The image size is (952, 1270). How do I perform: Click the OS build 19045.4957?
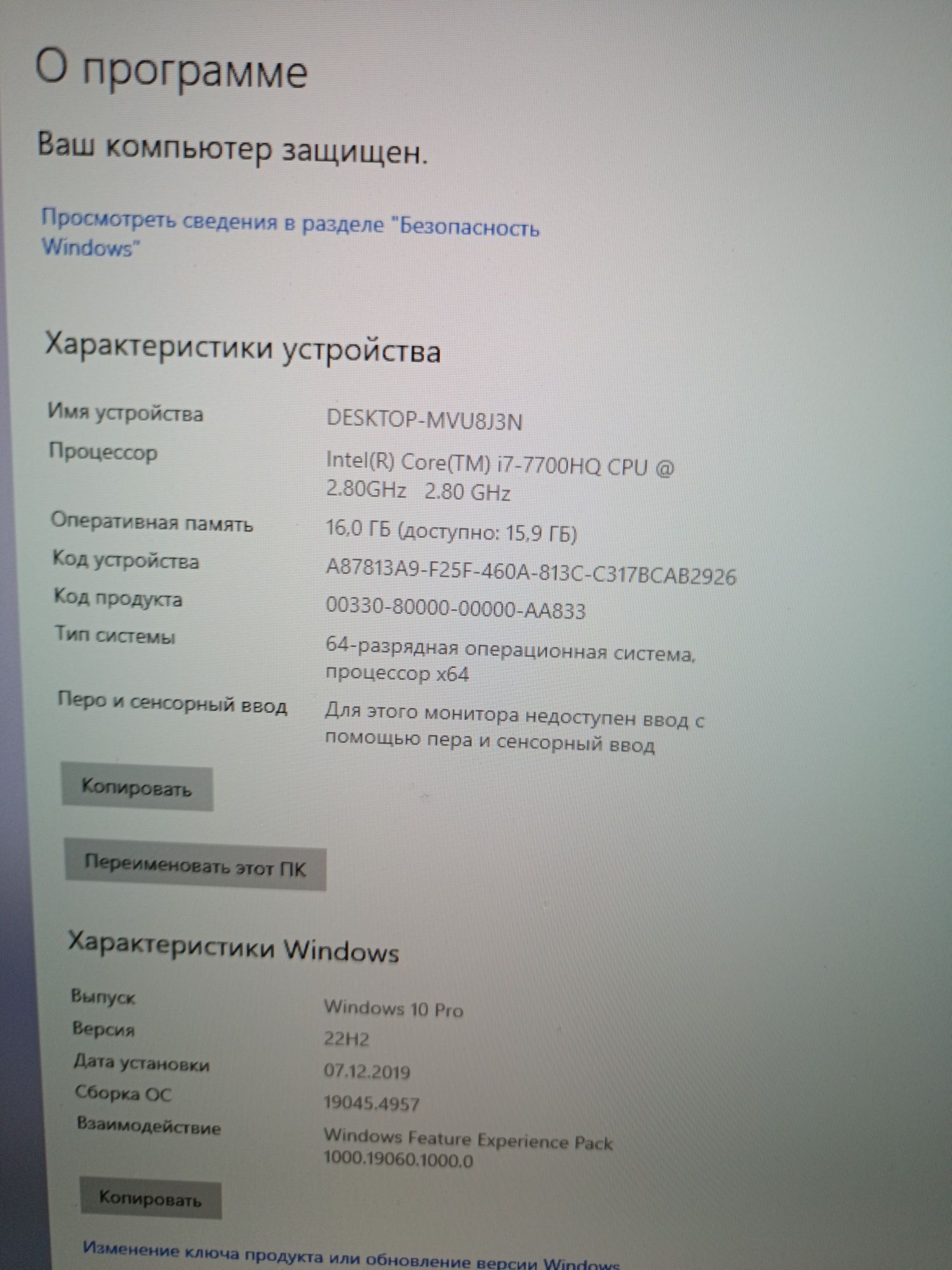(371, 1102)
